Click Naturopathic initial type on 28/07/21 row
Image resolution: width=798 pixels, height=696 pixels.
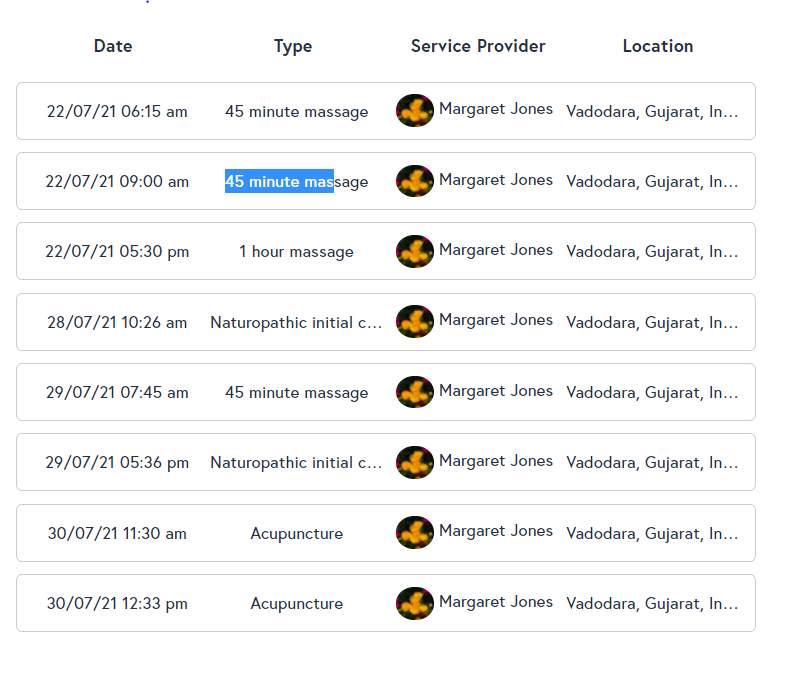pos(296,323)
